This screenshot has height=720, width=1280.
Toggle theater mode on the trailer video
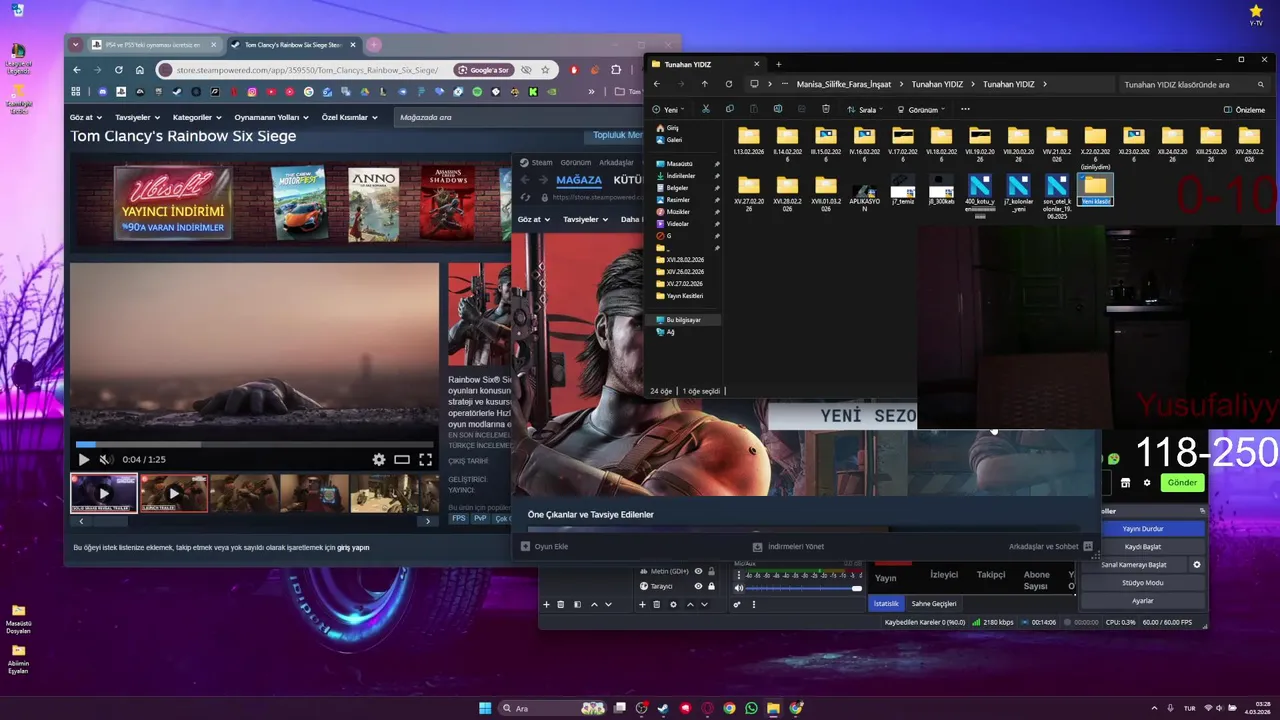click(x=402, y=460)
